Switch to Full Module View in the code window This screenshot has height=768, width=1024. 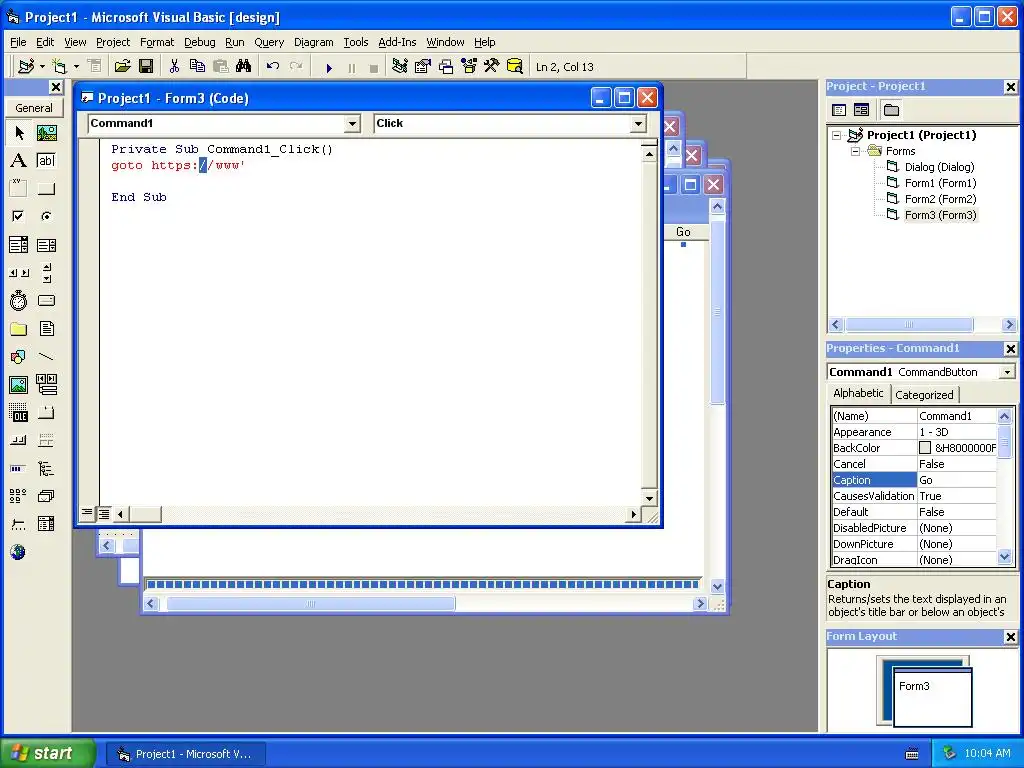[x=103, y=514]
